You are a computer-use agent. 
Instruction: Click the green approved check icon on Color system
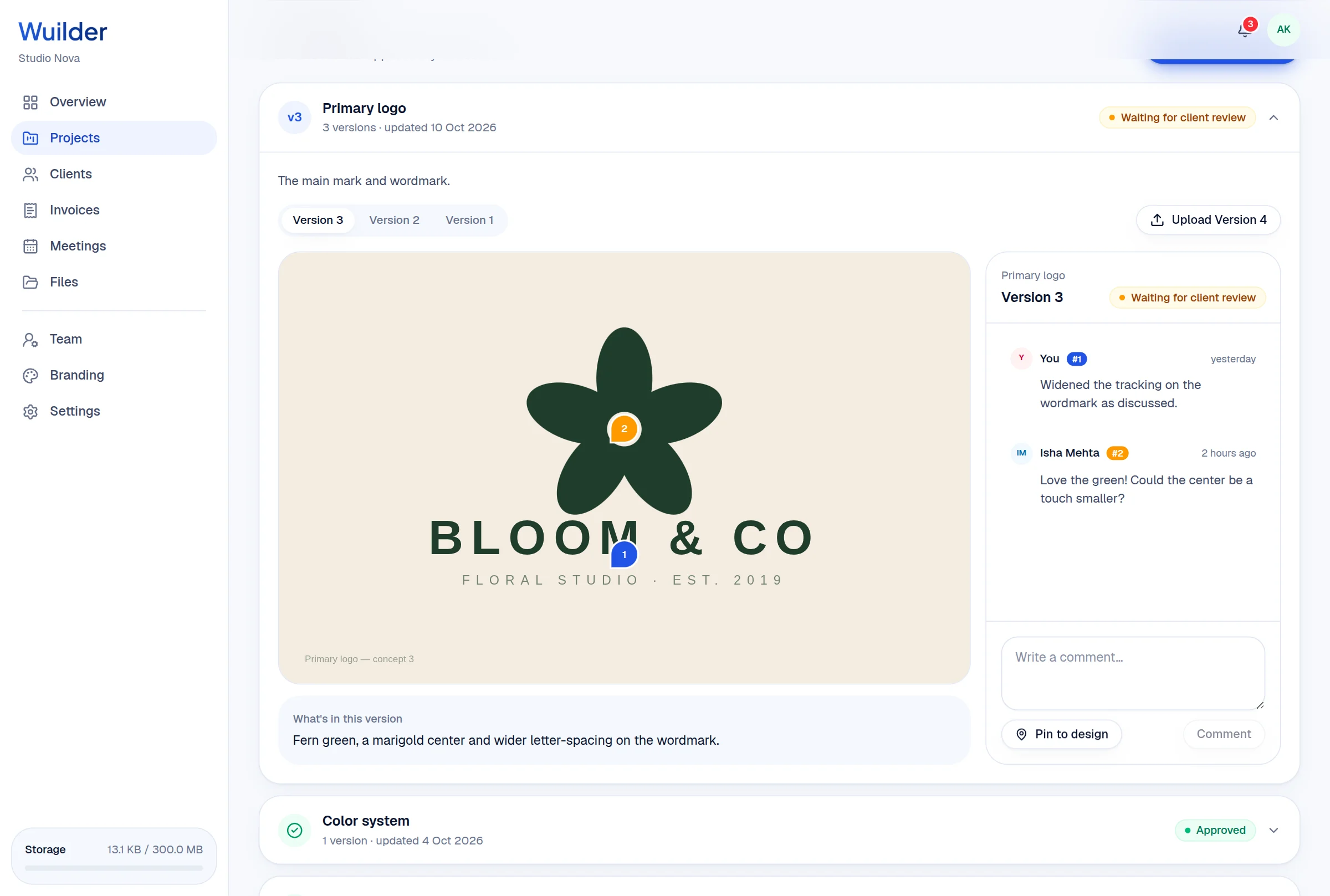(294, 830)
